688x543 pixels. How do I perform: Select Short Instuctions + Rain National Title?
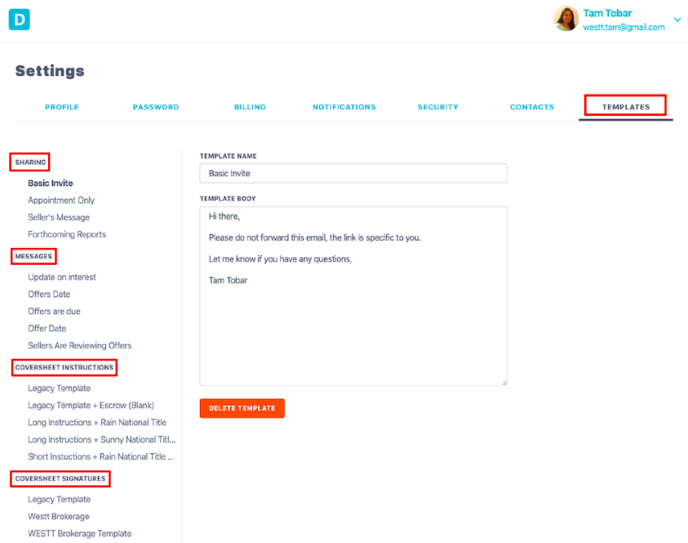click(101, 457)
